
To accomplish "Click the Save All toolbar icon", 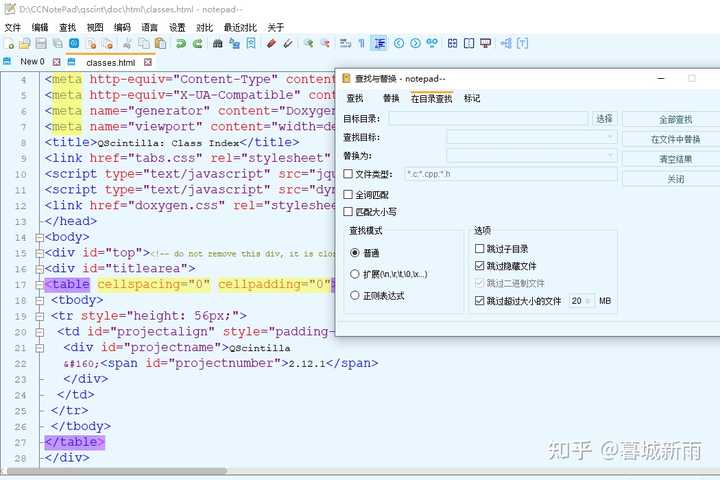I will pyautogui.click(x=57, y=44).
